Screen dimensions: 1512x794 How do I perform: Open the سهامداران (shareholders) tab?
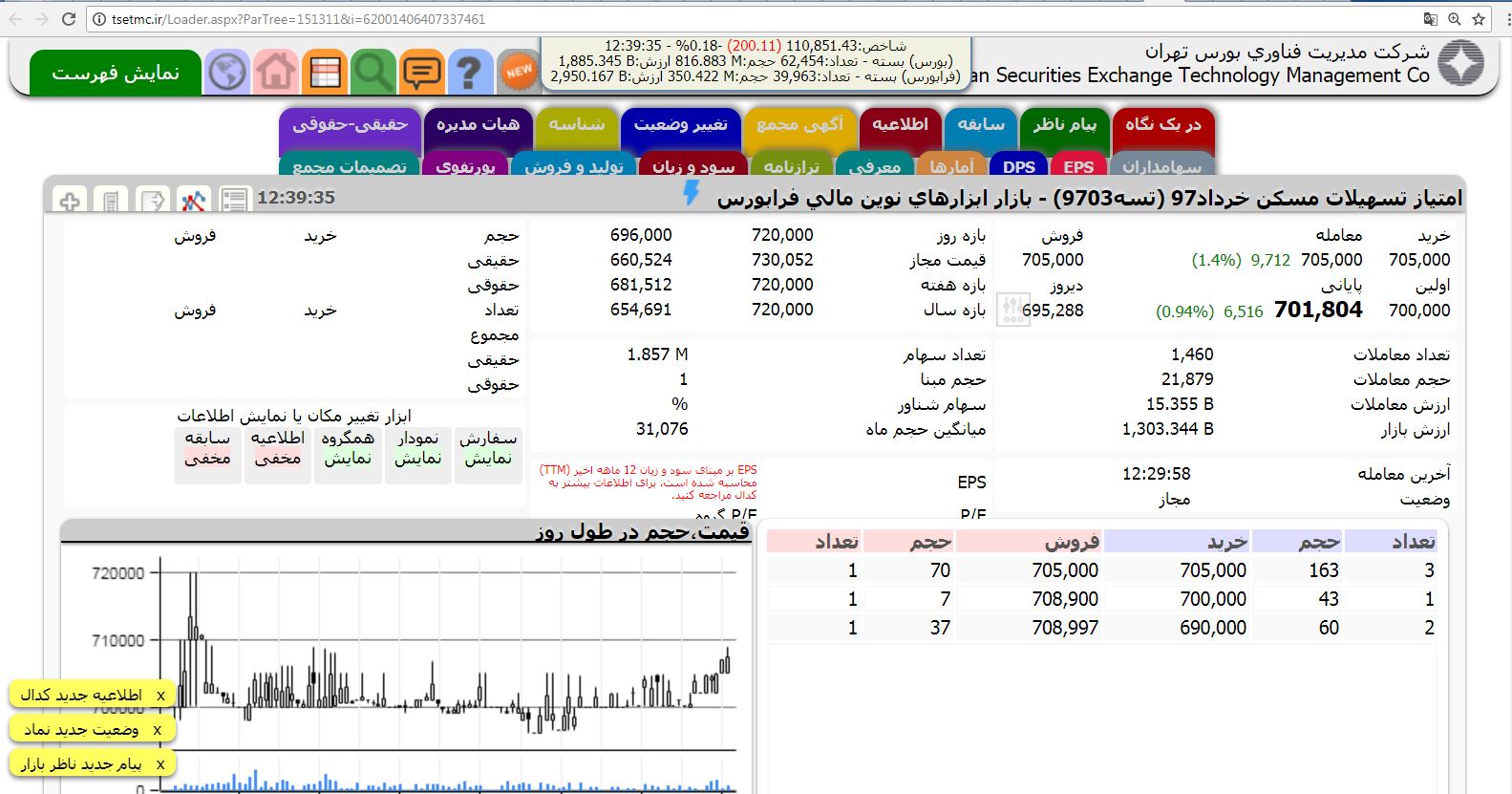(1161, 166)
